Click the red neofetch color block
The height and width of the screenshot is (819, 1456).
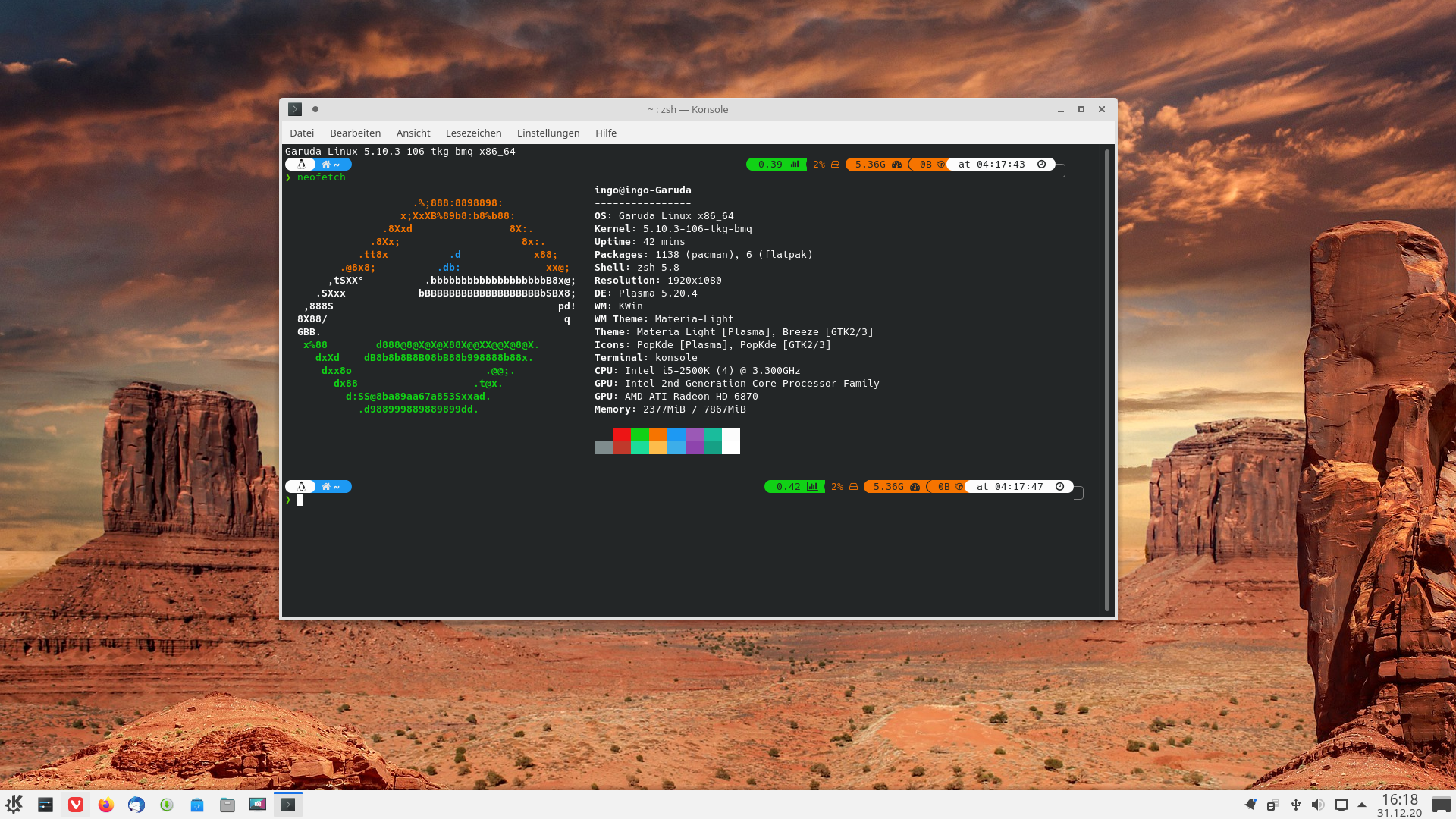(x=621, y=435)
